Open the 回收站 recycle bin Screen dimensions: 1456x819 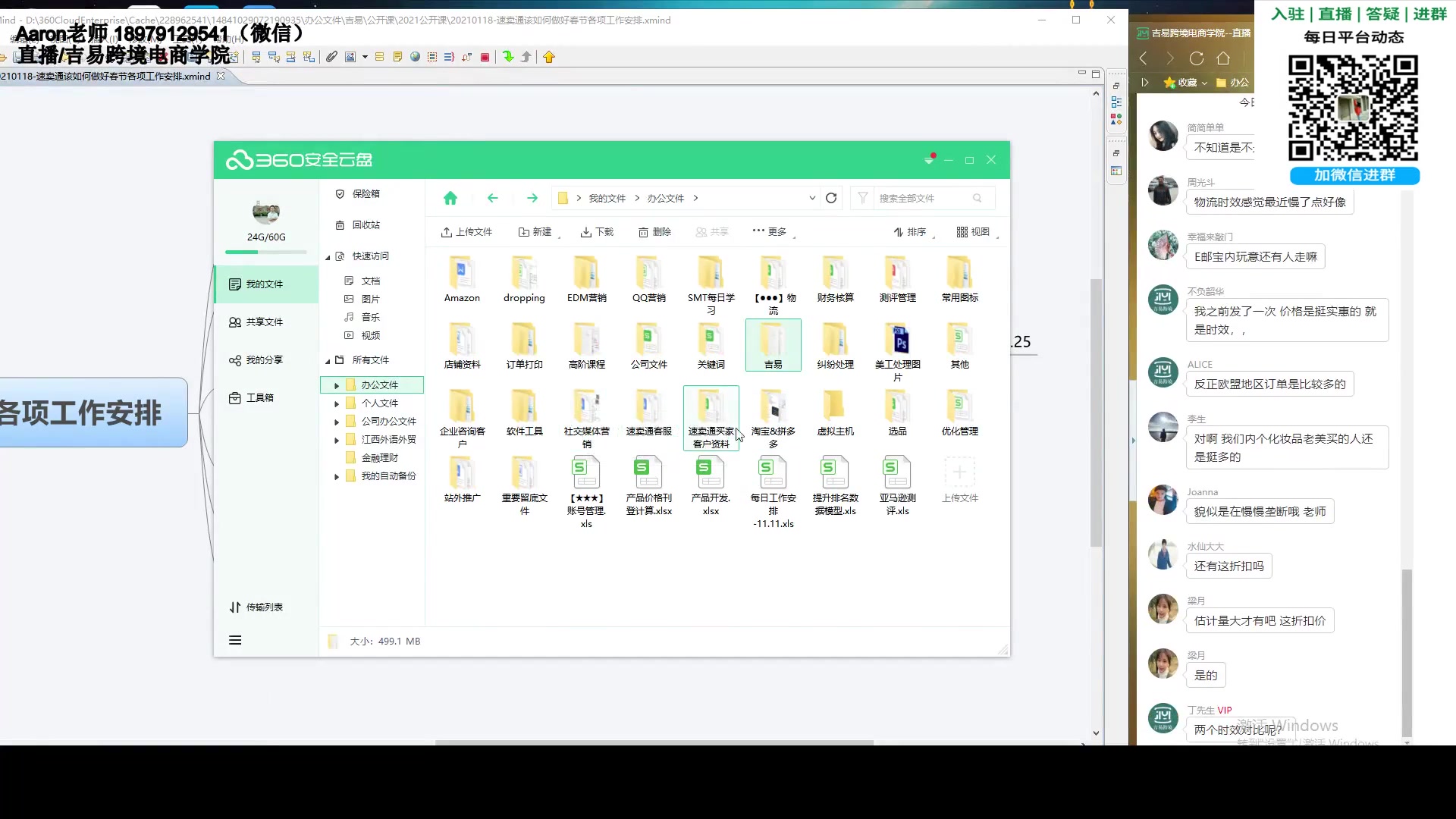click(357, 224)
